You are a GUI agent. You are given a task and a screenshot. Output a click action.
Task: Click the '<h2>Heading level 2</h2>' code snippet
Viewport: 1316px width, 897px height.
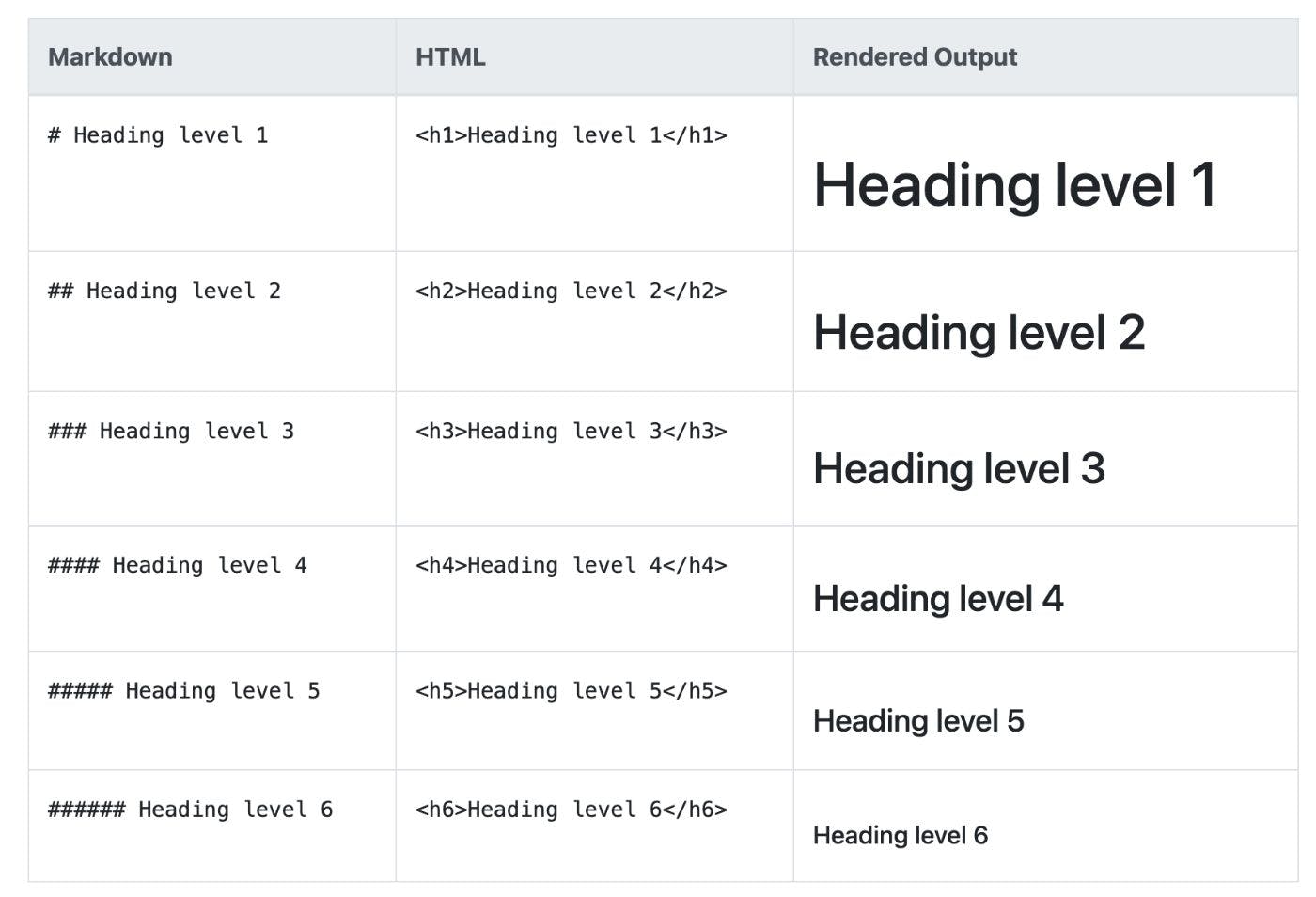point(572,291)
